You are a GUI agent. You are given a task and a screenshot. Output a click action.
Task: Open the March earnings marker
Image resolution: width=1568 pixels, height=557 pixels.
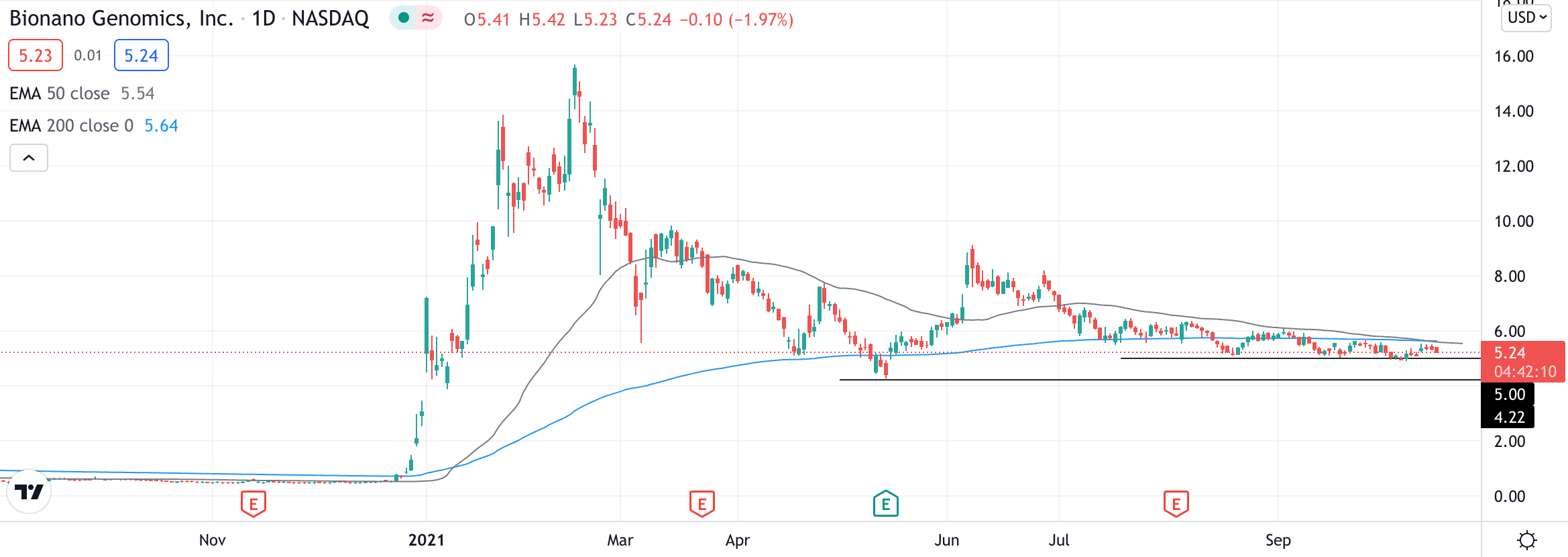click(x=702, y=503)
